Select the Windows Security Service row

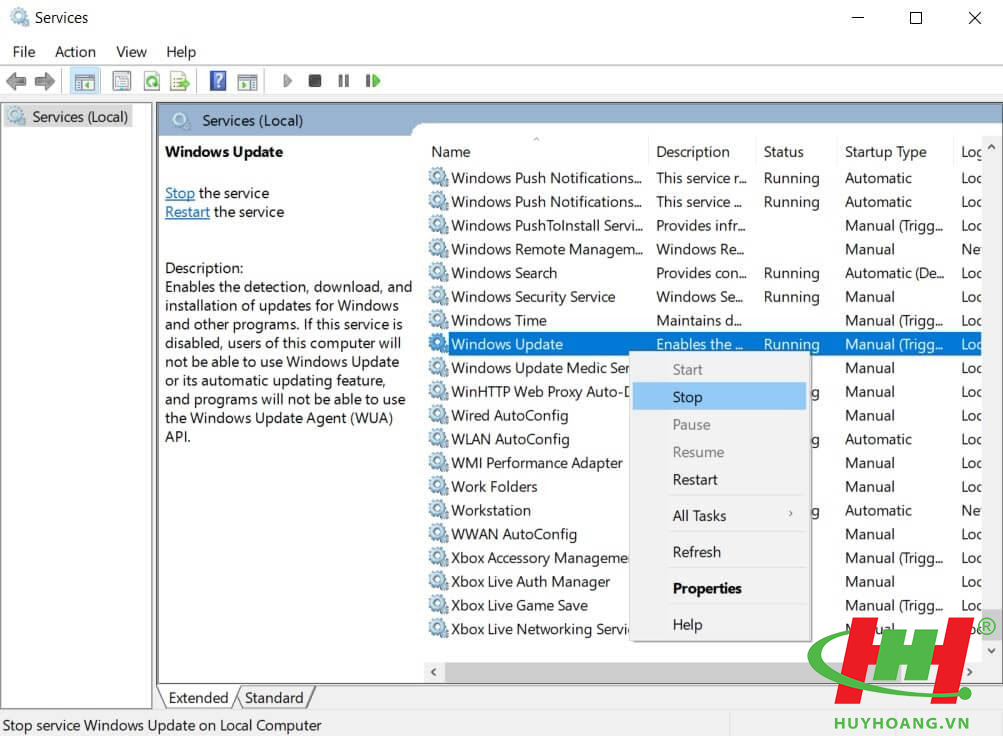point(704,296)
